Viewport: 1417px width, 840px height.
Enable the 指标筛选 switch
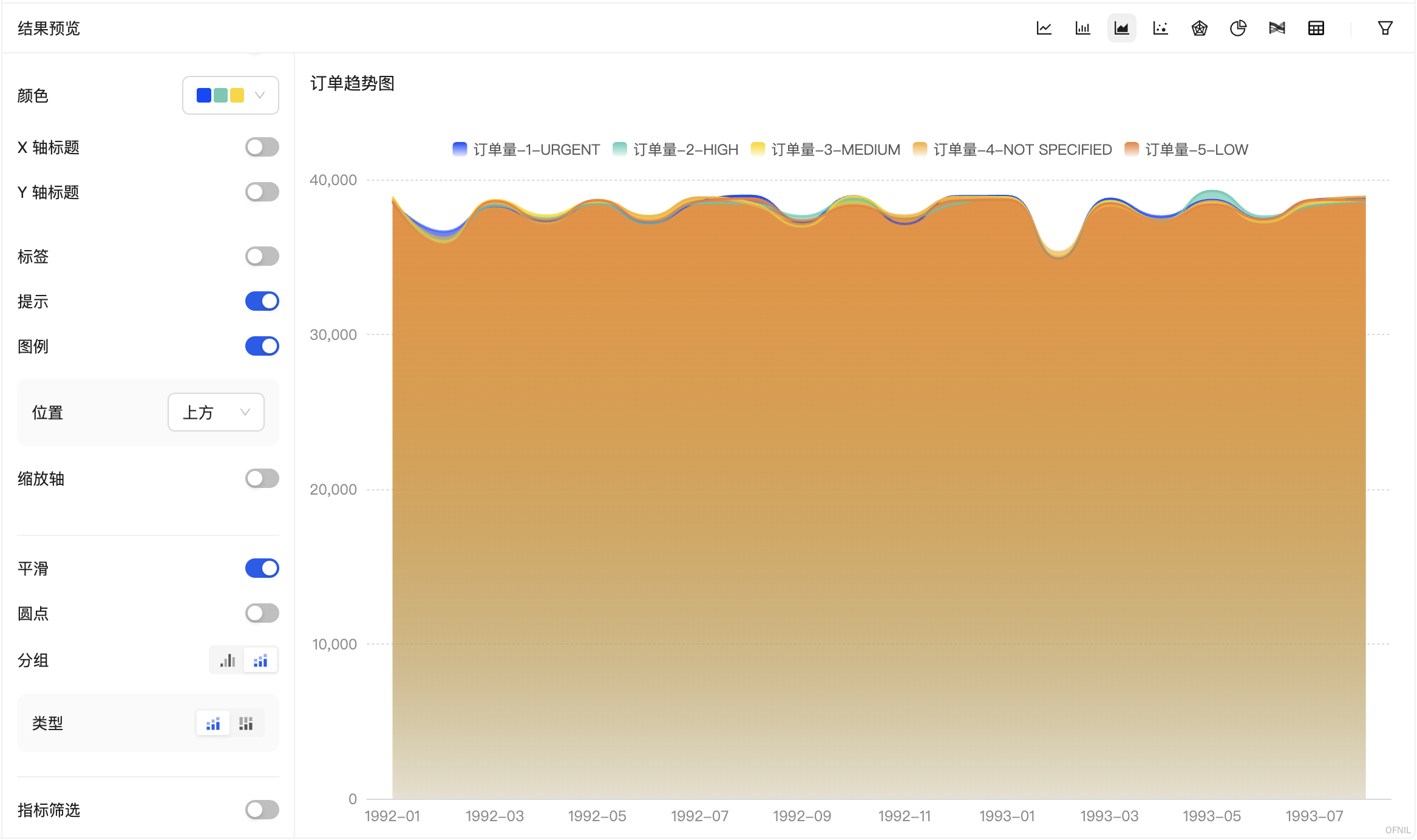click(x=262, y=810)
